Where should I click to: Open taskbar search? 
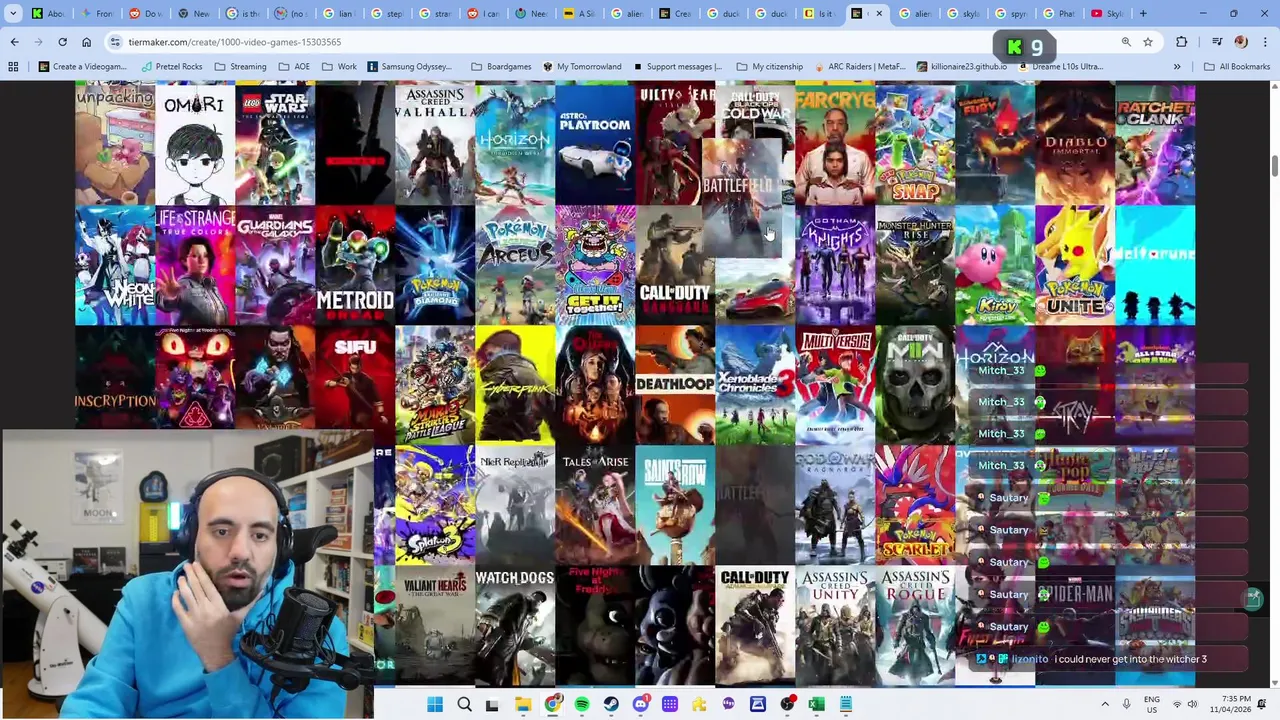[464, 705]
